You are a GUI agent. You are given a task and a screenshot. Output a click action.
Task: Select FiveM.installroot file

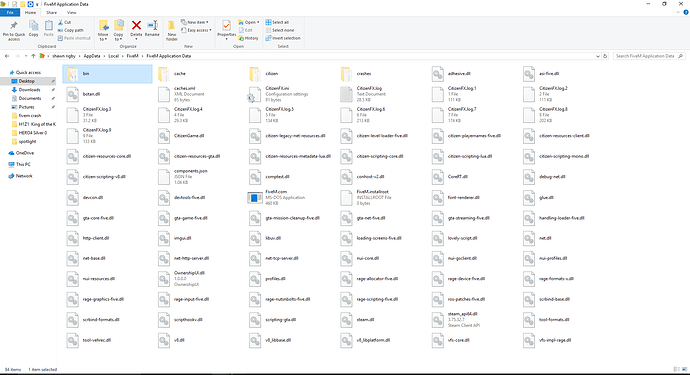pyautogui.click(x=382, y=198)
